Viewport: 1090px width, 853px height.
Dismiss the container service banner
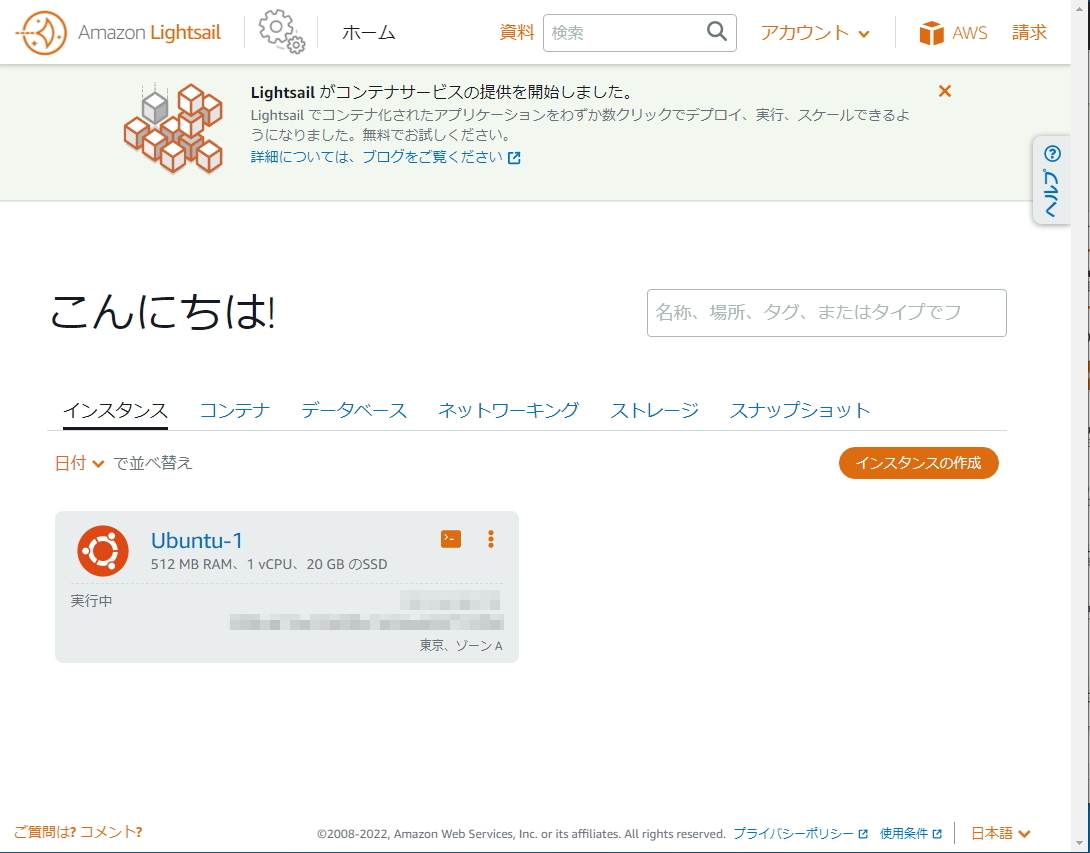point(944,91)
